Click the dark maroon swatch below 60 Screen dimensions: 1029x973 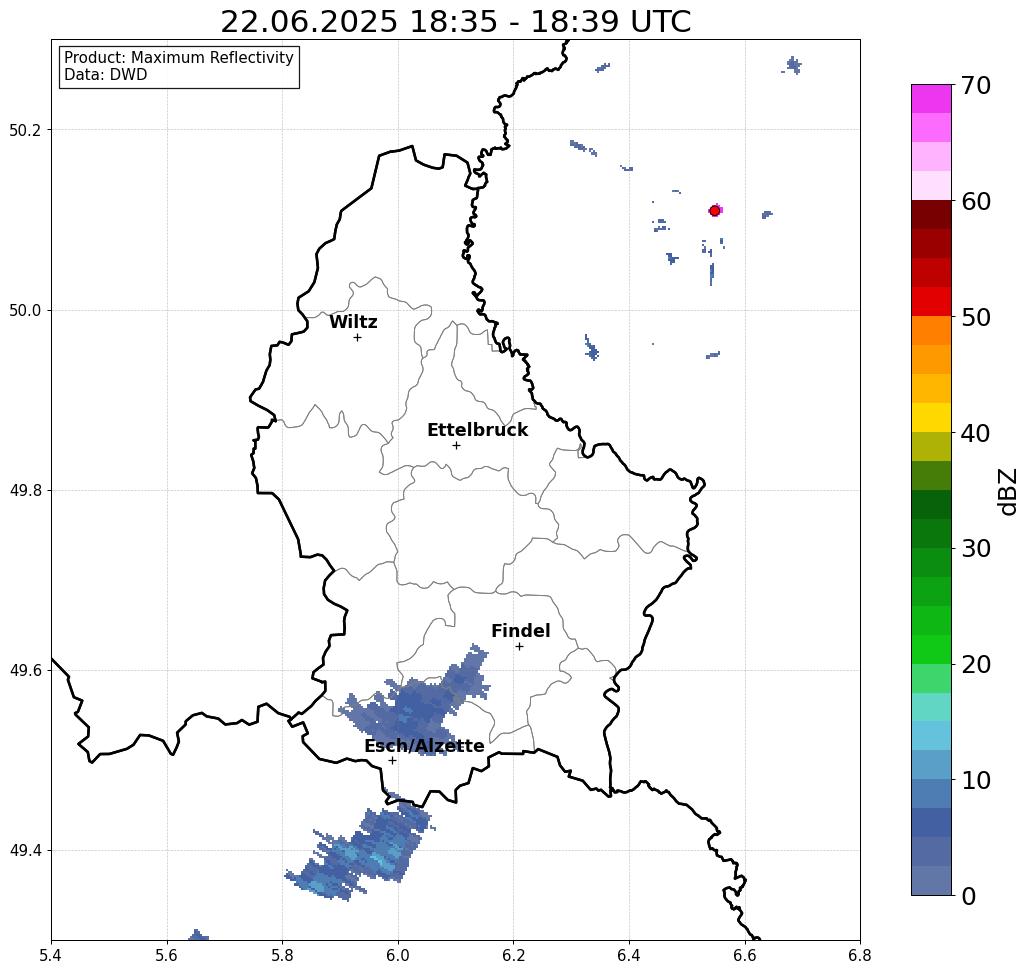pyautogui.click(x=931, y=215)
